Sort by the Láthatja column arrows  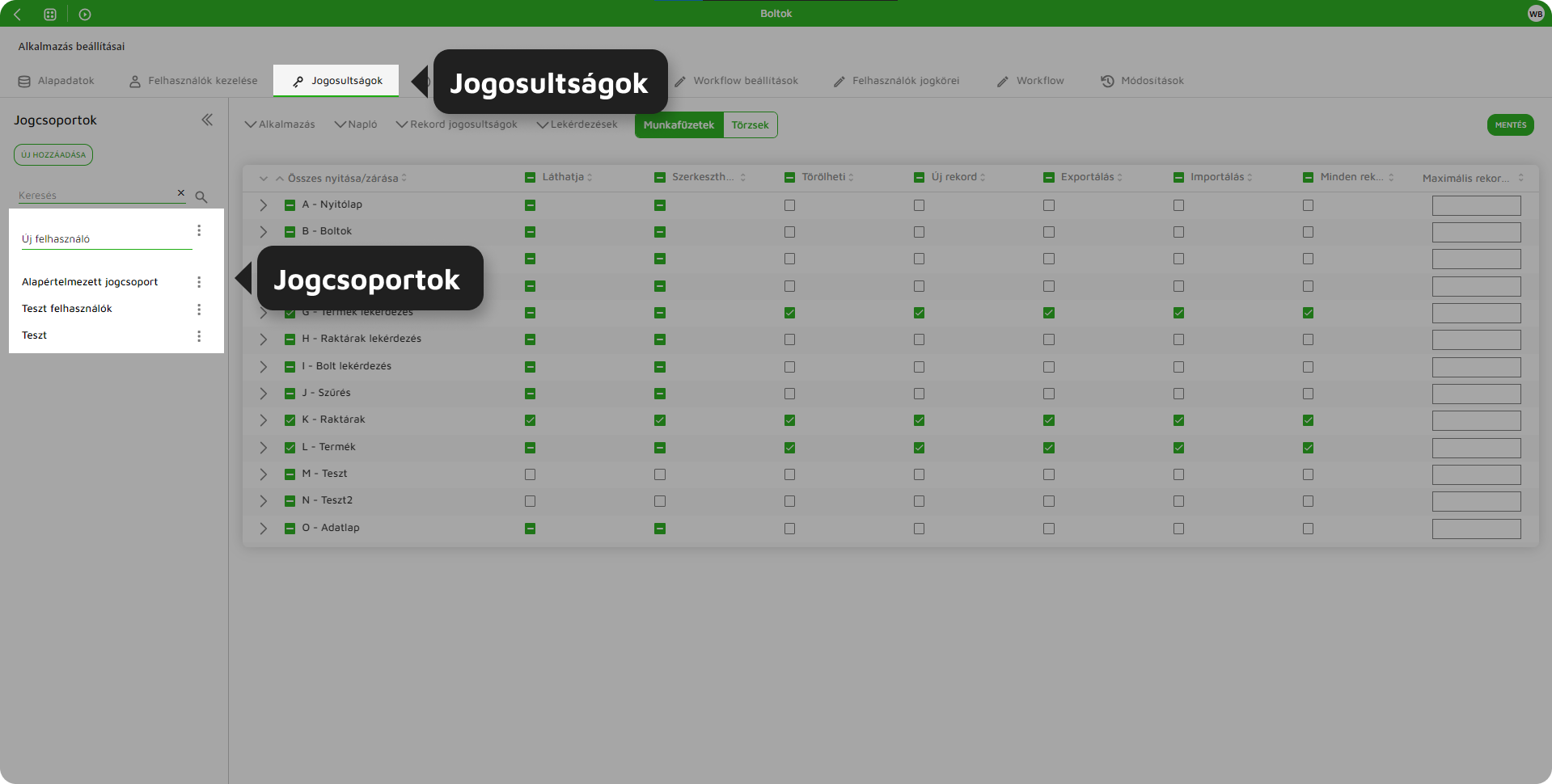590,177
